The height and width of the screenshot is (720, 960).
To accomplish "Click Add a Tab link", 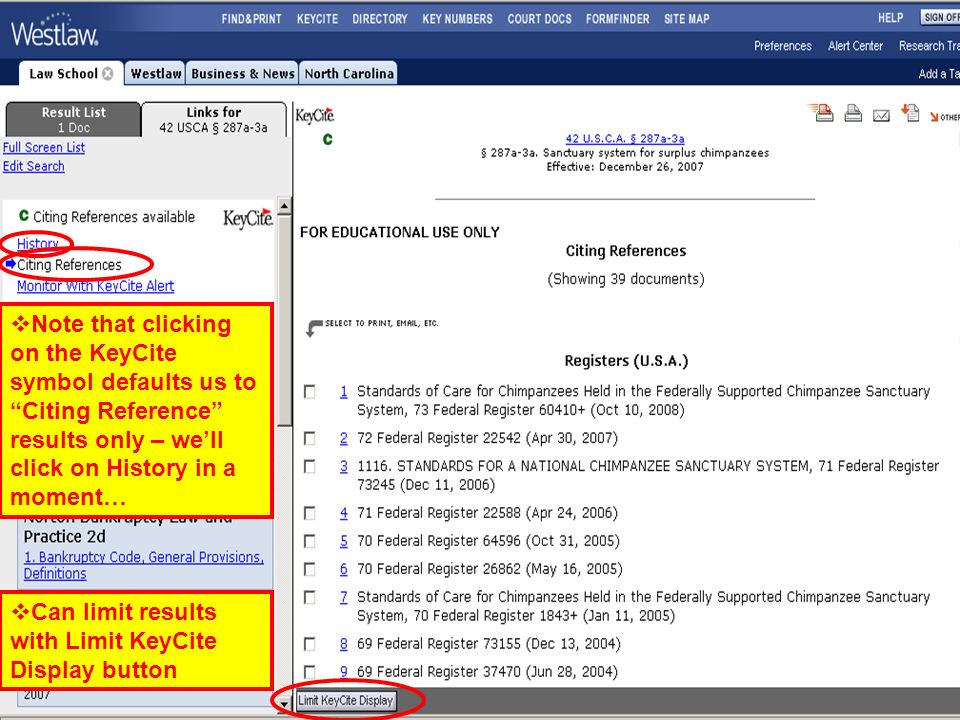I will pyautogui.click(x=939, y=74).
